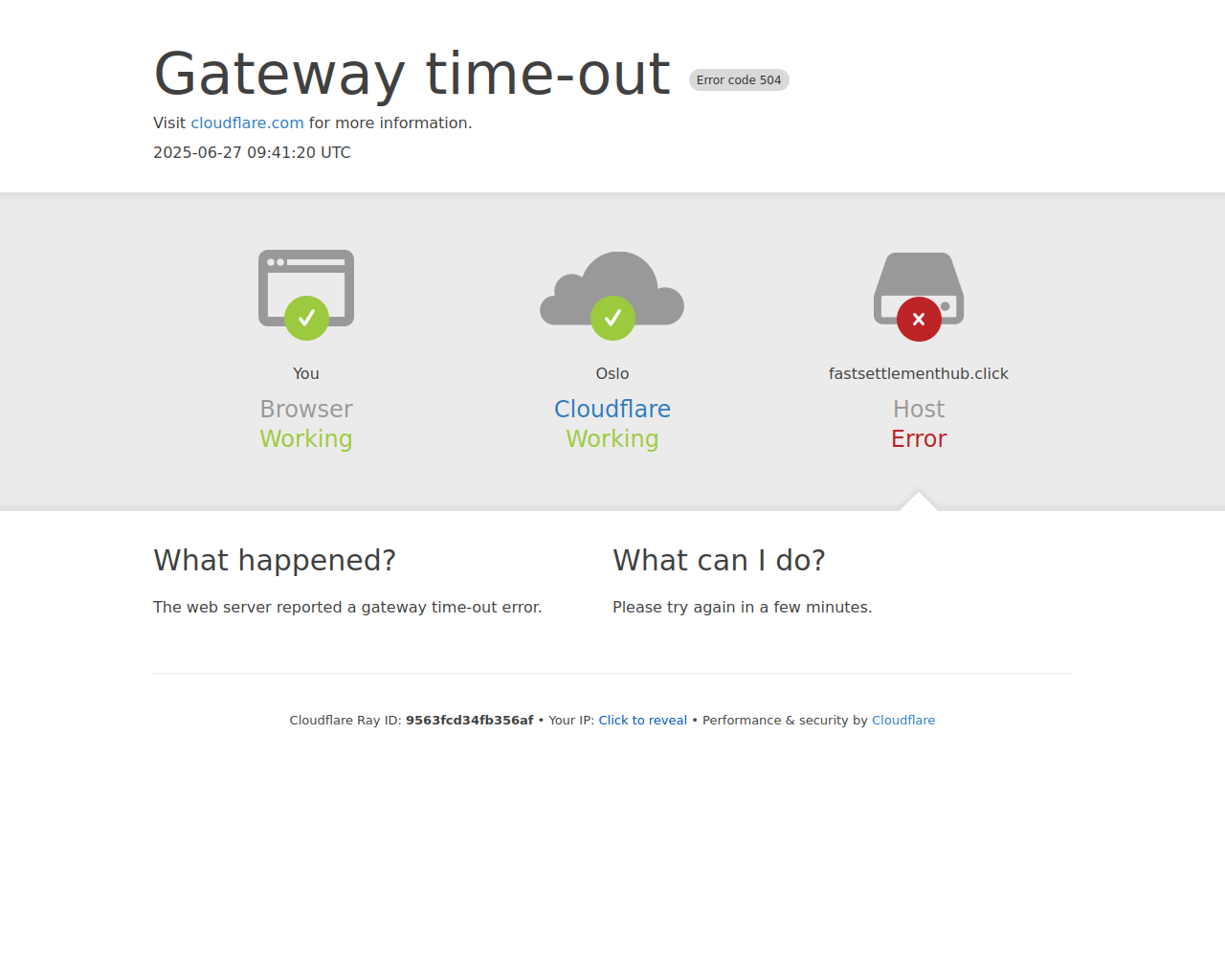Screen dimensions: 1225x980
Task: Click the green checkmark on browser icon
Action: coord(306,319)
